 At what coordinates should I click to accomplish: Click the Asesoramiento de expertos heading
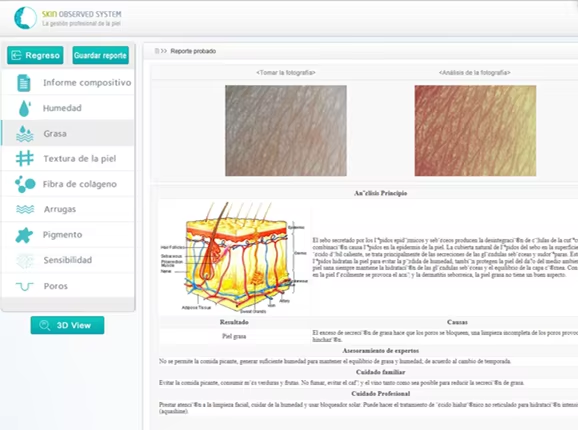(x=381, y=350)
